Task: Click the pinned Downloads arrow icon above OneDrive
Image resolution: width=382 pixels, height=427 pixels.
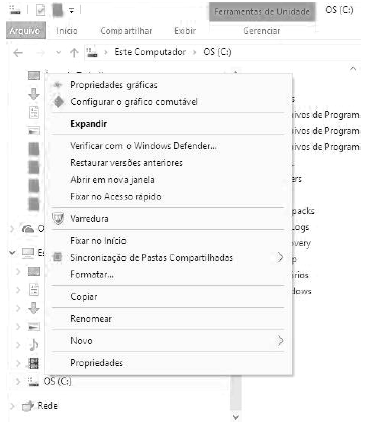Action: [34, 94]
